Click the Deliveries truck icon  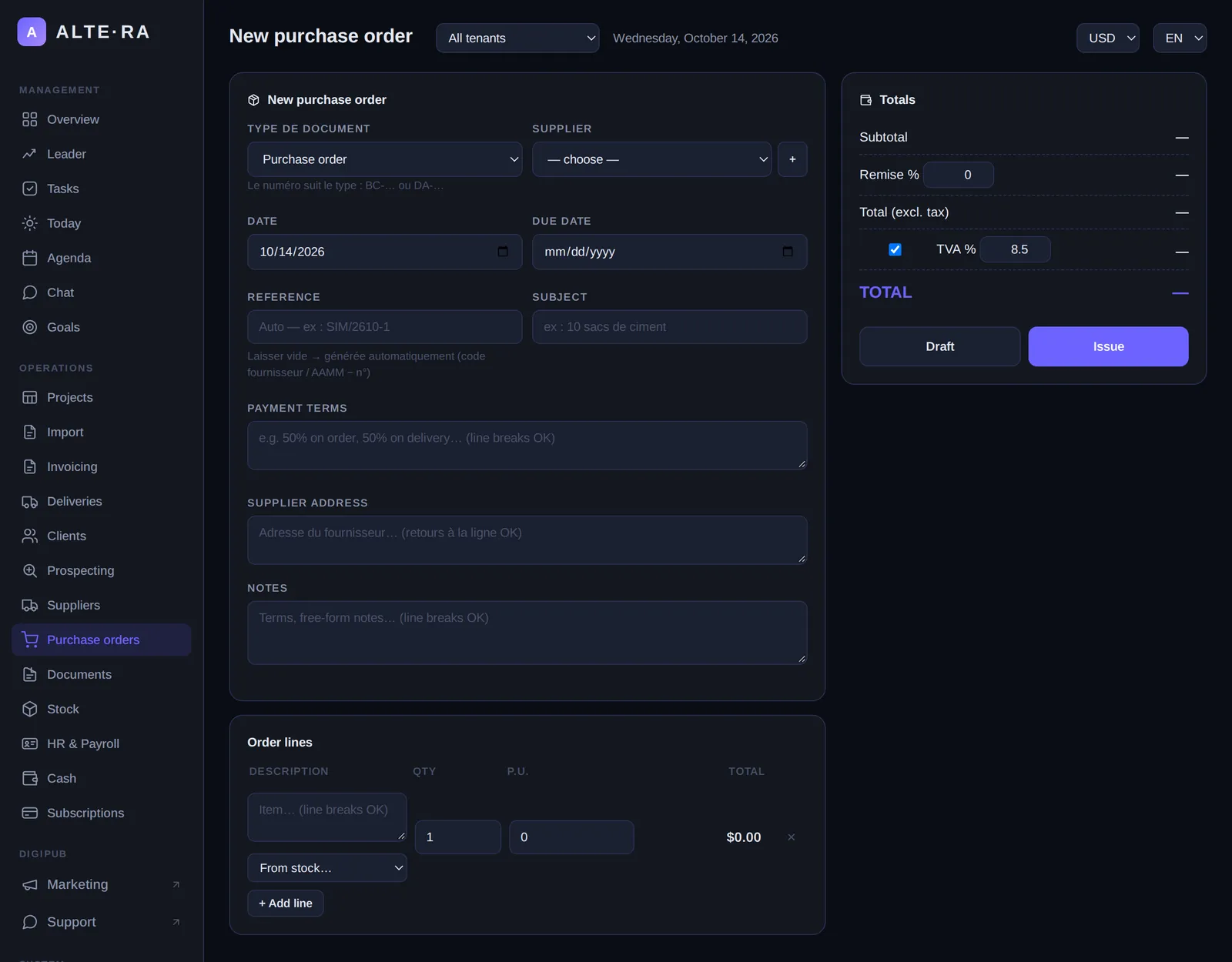29,502
